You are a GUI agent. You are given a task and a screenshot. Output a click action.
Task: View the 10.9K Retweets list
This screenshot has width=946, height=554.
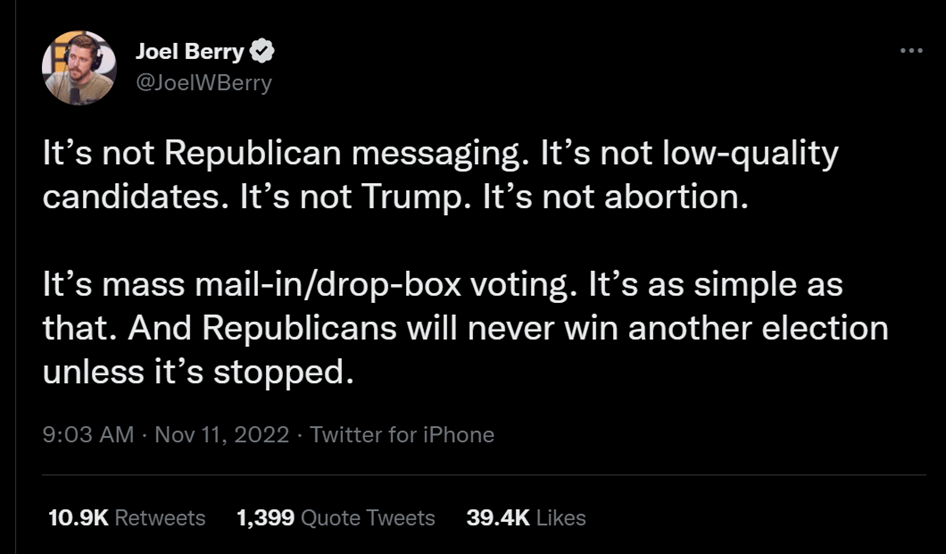click(x=126, y=518)
